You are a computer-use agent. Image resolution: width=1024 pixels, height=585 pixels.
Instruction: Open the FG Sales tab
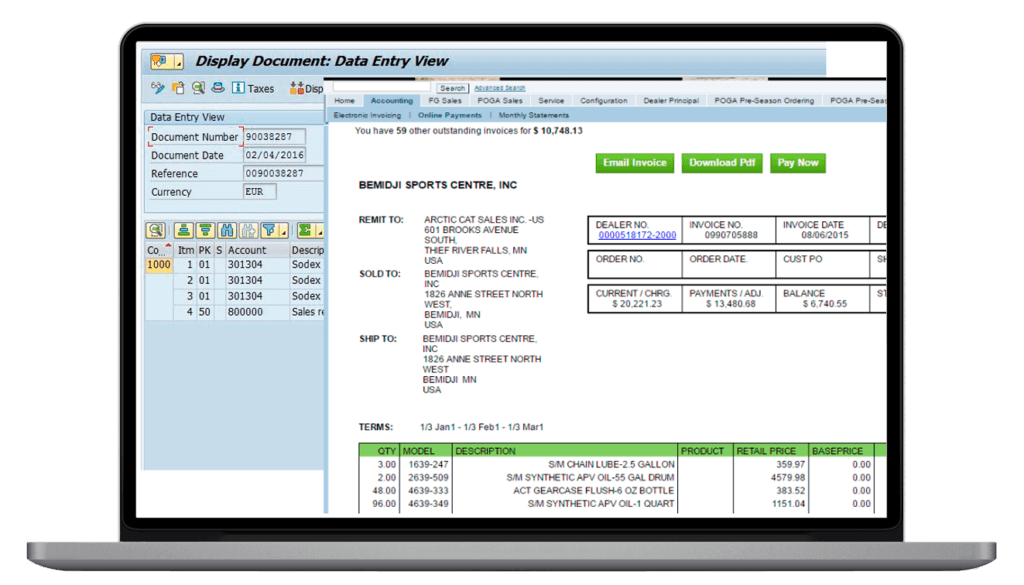445,101
